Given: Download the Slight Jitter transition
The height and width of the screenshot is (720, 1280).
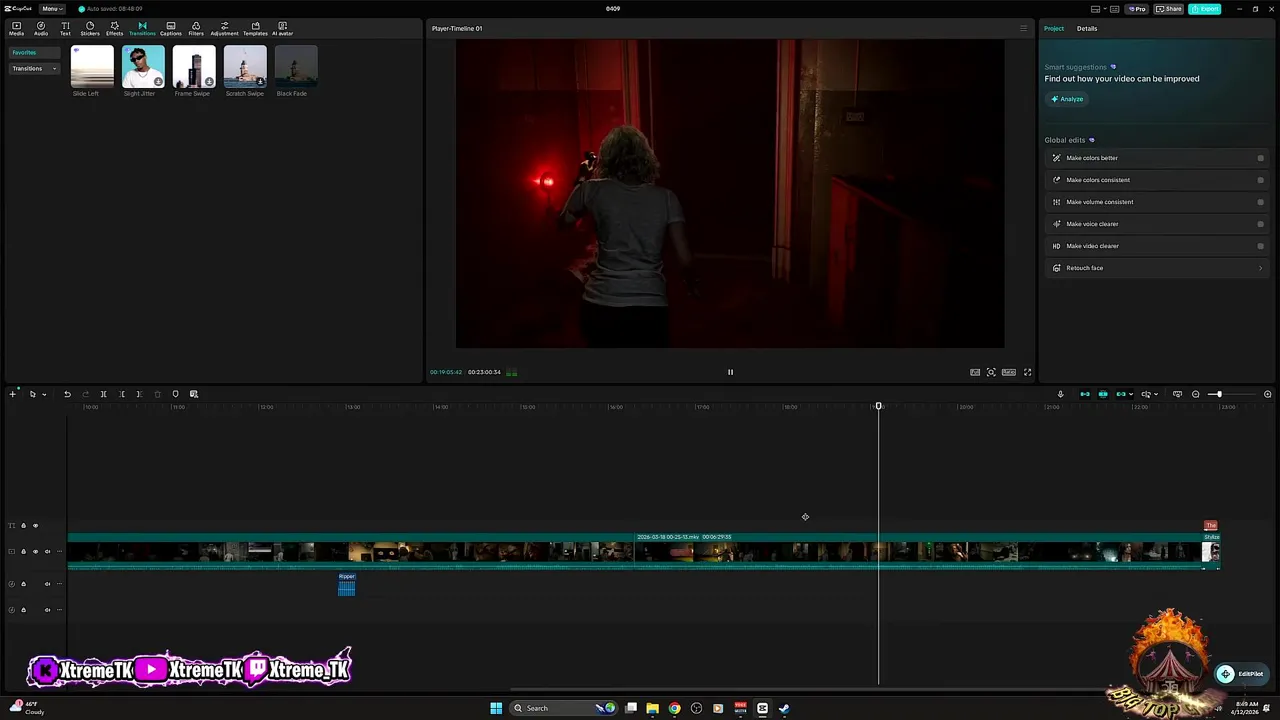Looking at the screenshot, I should (x=158, y=82).
